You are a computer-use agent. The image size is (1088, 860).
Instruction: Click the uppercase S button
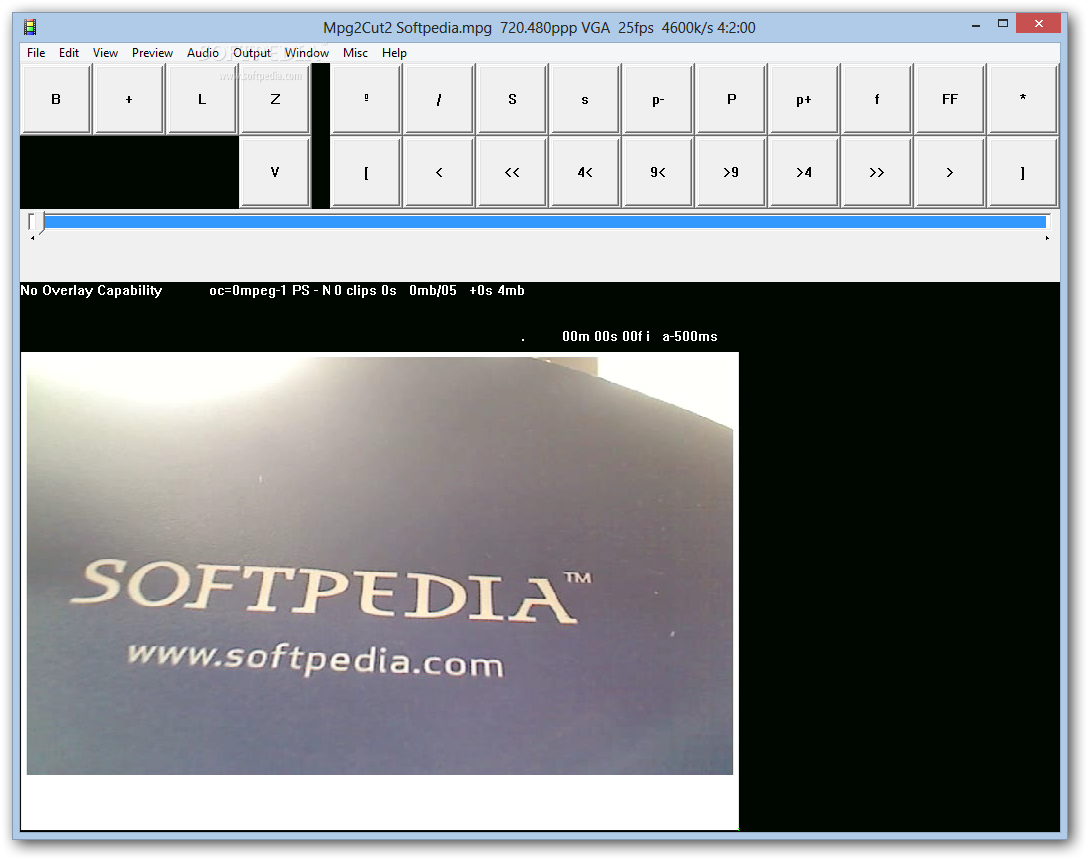tap(512, 99)
